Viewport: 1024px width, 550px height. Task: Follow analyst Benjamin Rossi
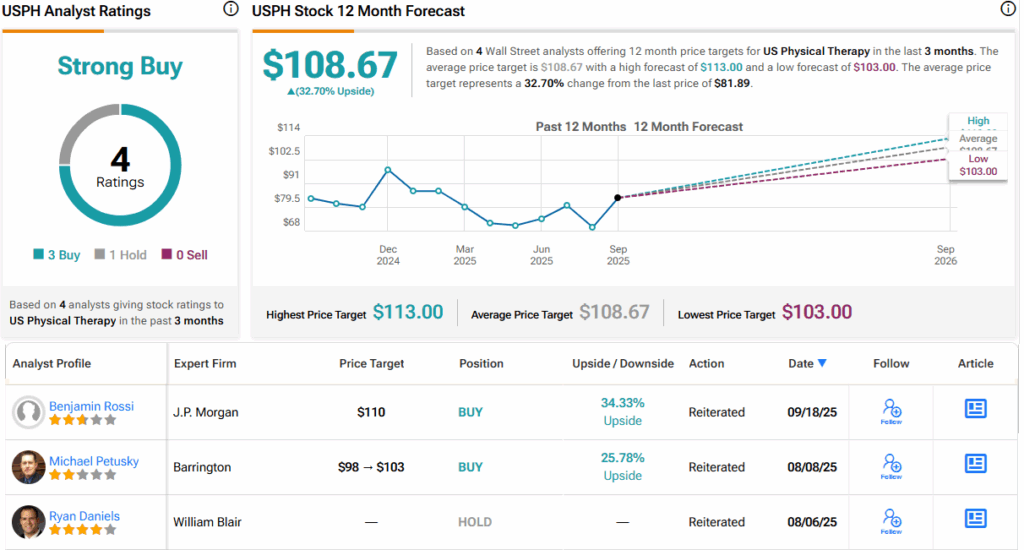pos(891,411)
